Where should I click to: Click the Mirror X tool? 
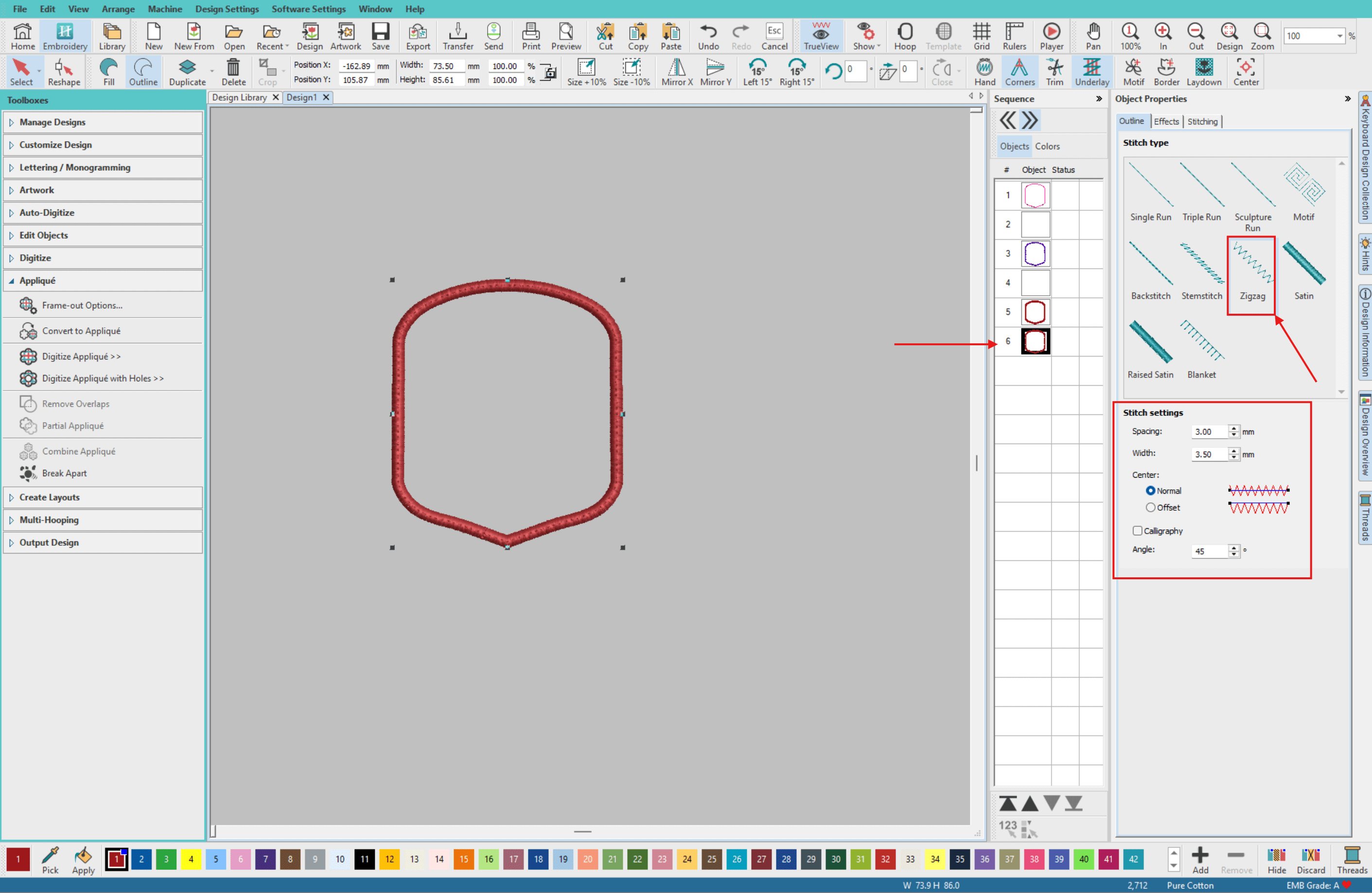point(677,72)
